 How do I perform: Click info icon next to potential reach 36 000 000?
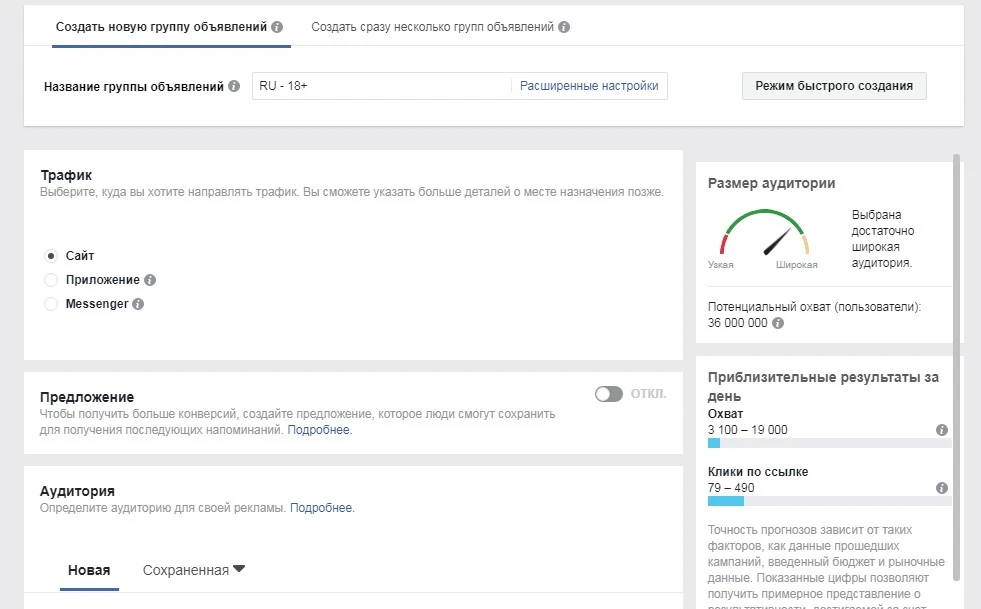point(778,323)
